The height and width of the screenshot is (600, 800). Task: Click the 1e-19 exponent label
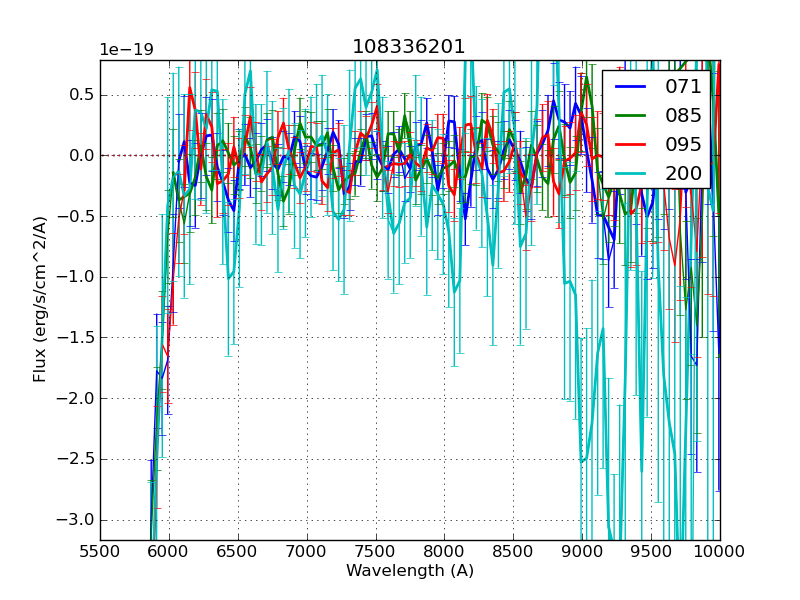click(x=126, y=50)
